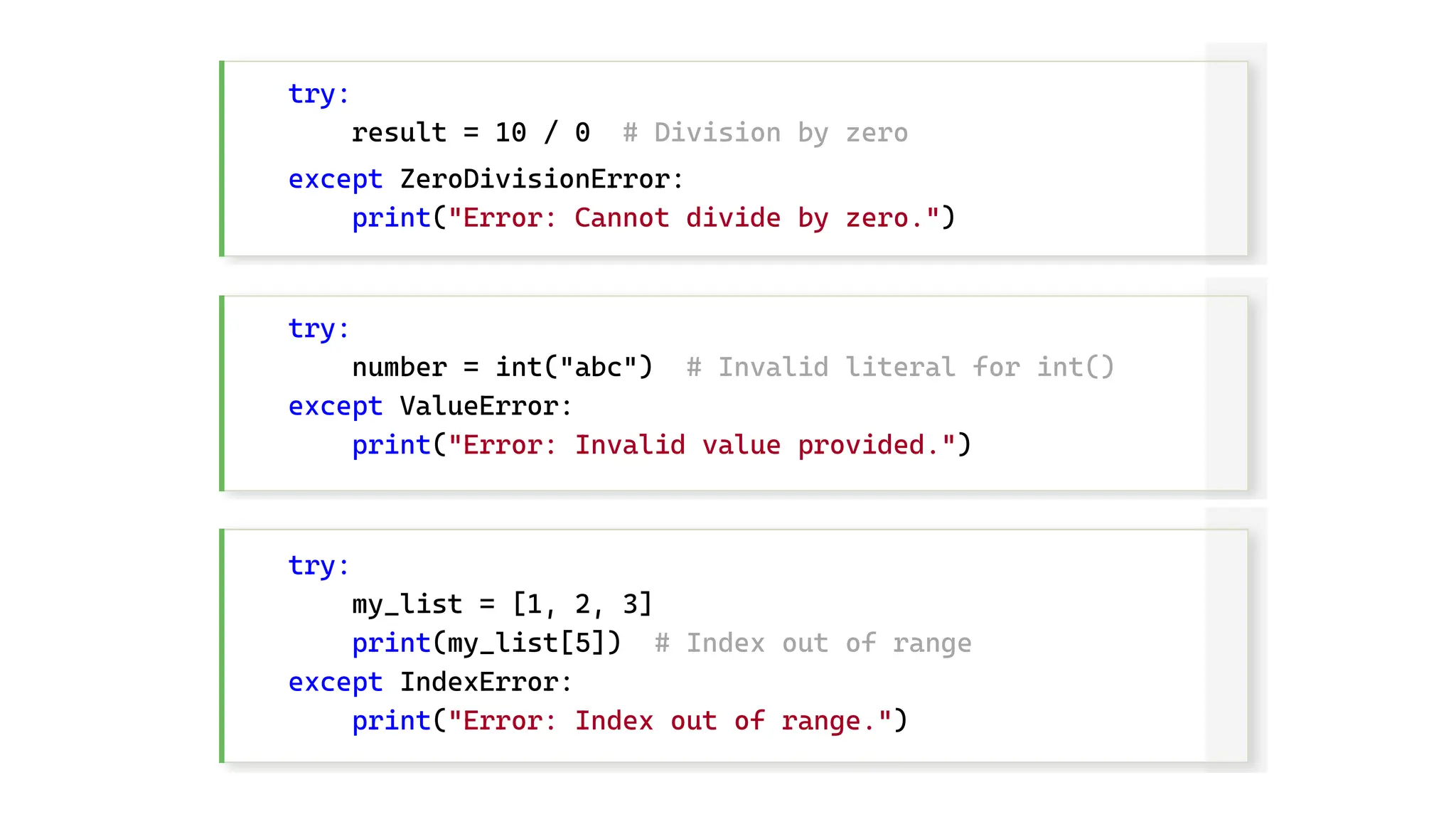Screen dimensions: 1456x819
Task: Click the ValueError exception name
Action: pos(480,406)
